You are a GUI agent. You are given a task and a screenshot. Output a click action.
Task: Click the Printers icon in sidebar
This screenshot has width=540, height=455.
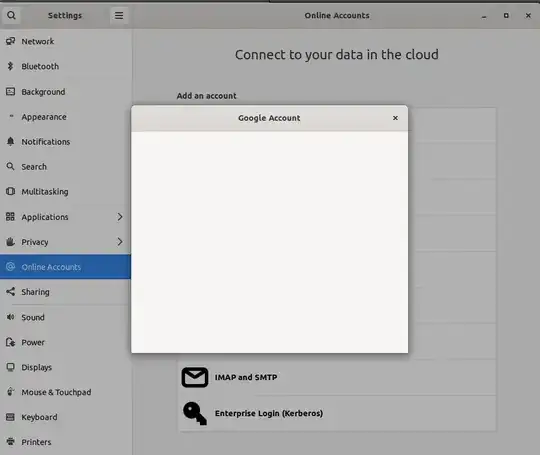pyautogui.click(x=10, y=442)
